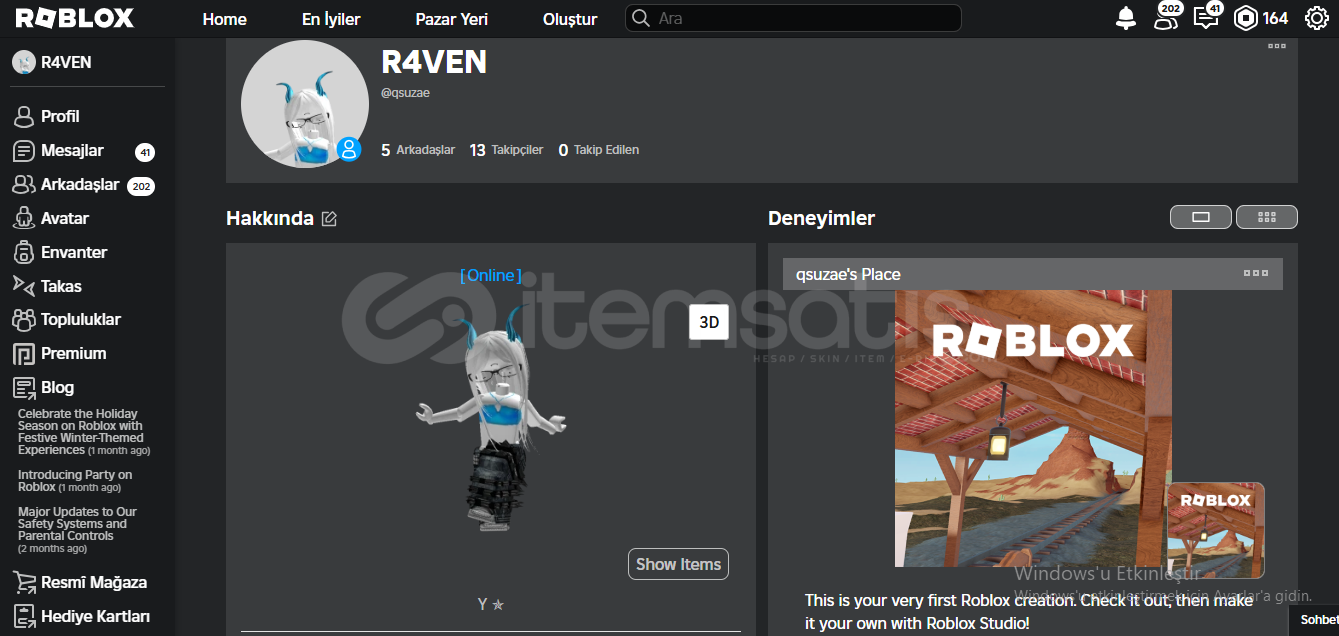The width and height of the screenshot is (1339, 636).
Task: Open the Introducing Party on Roblox blog post
Action: click(x=75, y=481)
